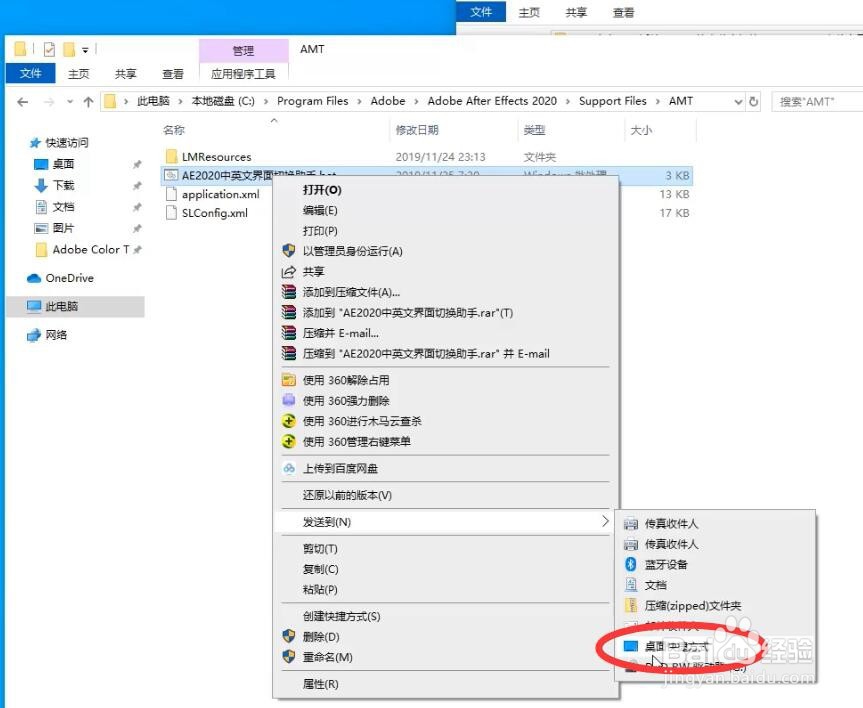Choose Copy (复制) in context menu
The width and height of the screenshot is (863, 708).
pyautogui.click(x=320, y=569)
